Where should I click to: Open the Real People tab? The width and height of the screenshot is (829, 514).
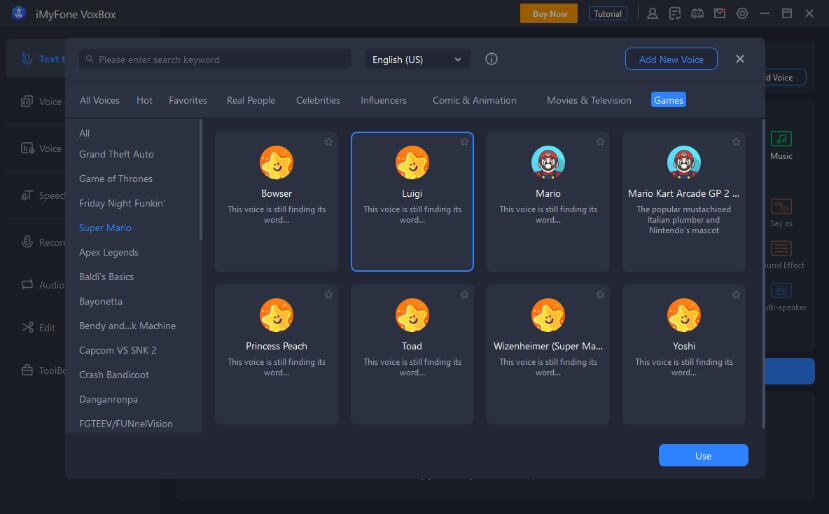click(251, 100)
